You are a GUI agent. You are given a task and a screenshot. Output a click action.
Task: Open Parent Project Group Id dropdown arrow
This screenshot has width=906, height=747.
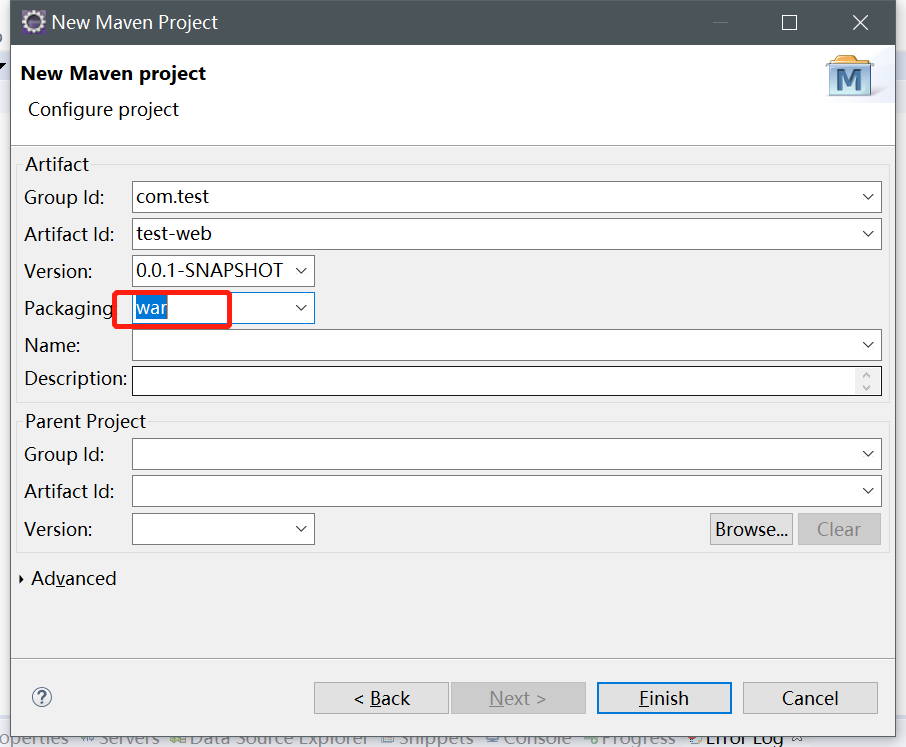(868, 454)
